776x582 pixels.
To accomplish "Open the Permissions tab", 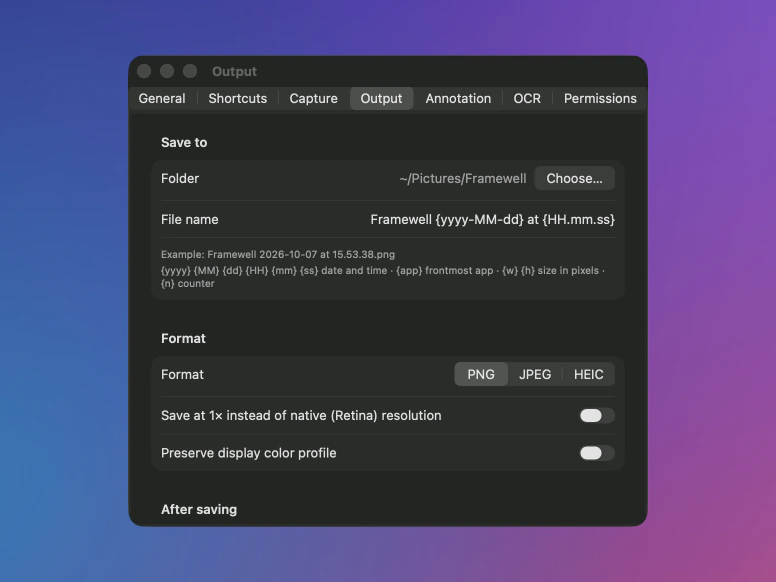I will pos(600,98).
